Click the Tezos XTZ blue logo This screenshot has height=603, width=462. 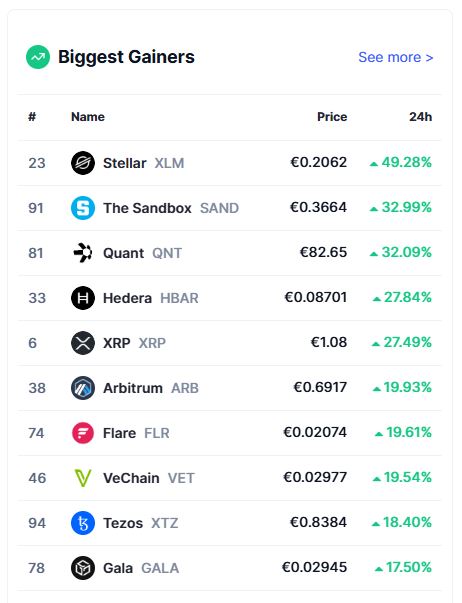(x=83, y=523)
